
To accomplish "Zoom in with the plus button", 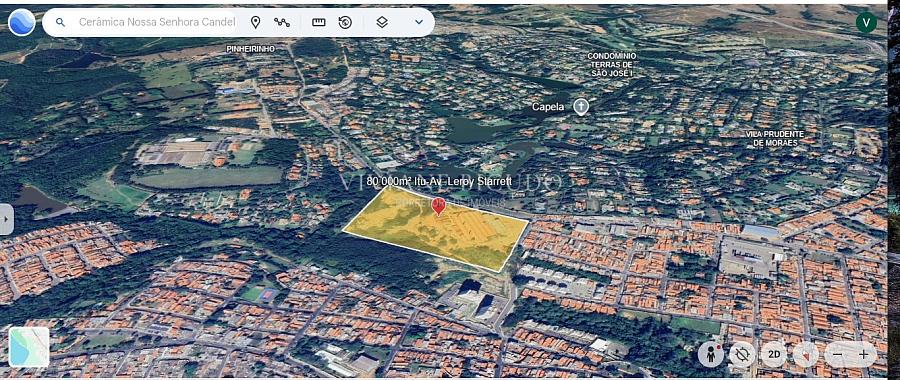I will [863, 354].
